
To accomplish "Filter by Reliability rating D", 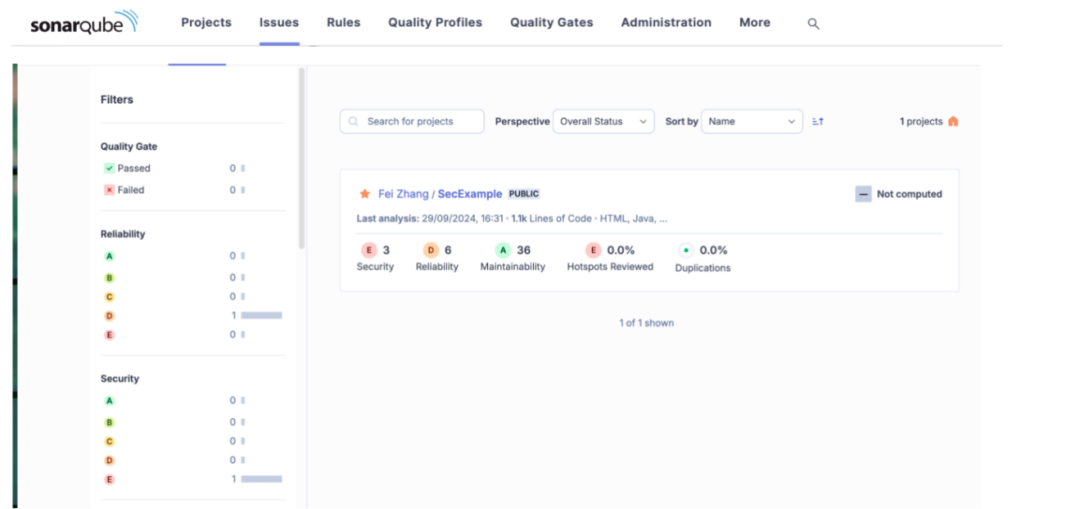I will pos(110,316).
